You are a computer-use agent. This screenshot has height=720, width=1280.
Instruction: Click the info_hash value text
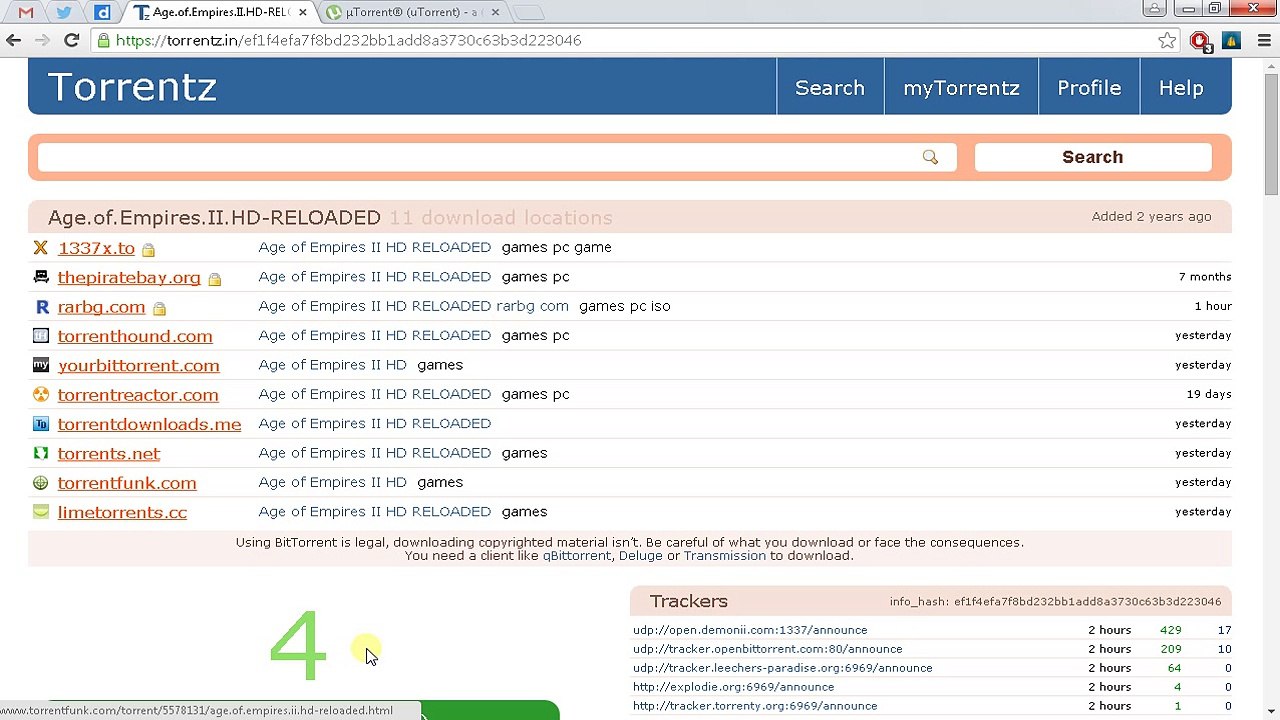pos(1087,602)
